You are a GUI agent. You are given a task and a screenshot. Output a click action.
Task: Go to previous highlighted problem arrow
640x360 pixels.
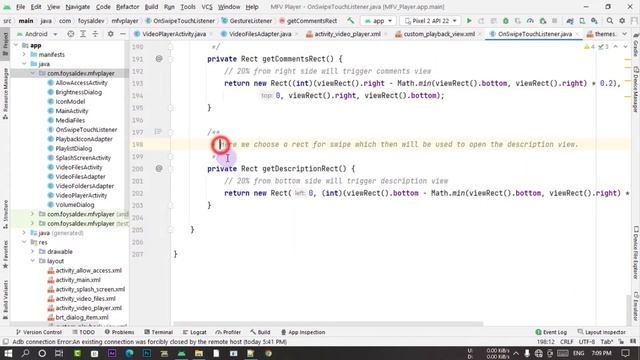click(x=616, y=47)
